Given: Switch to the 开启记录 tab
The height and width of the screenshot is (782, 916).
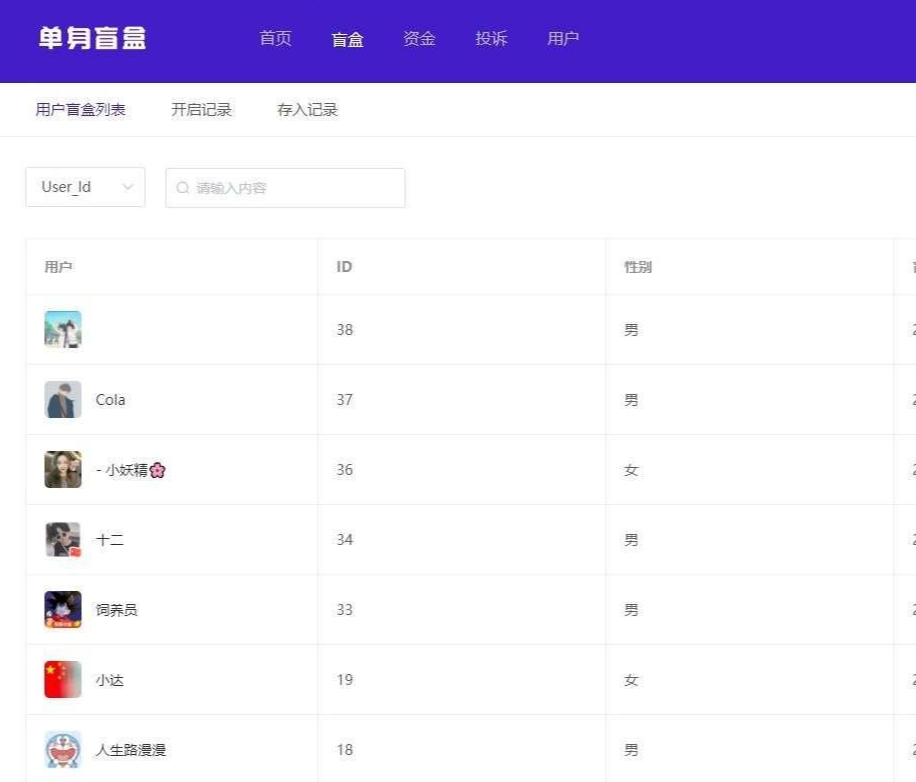Looking at the screenshot, I should click(202, 109).
